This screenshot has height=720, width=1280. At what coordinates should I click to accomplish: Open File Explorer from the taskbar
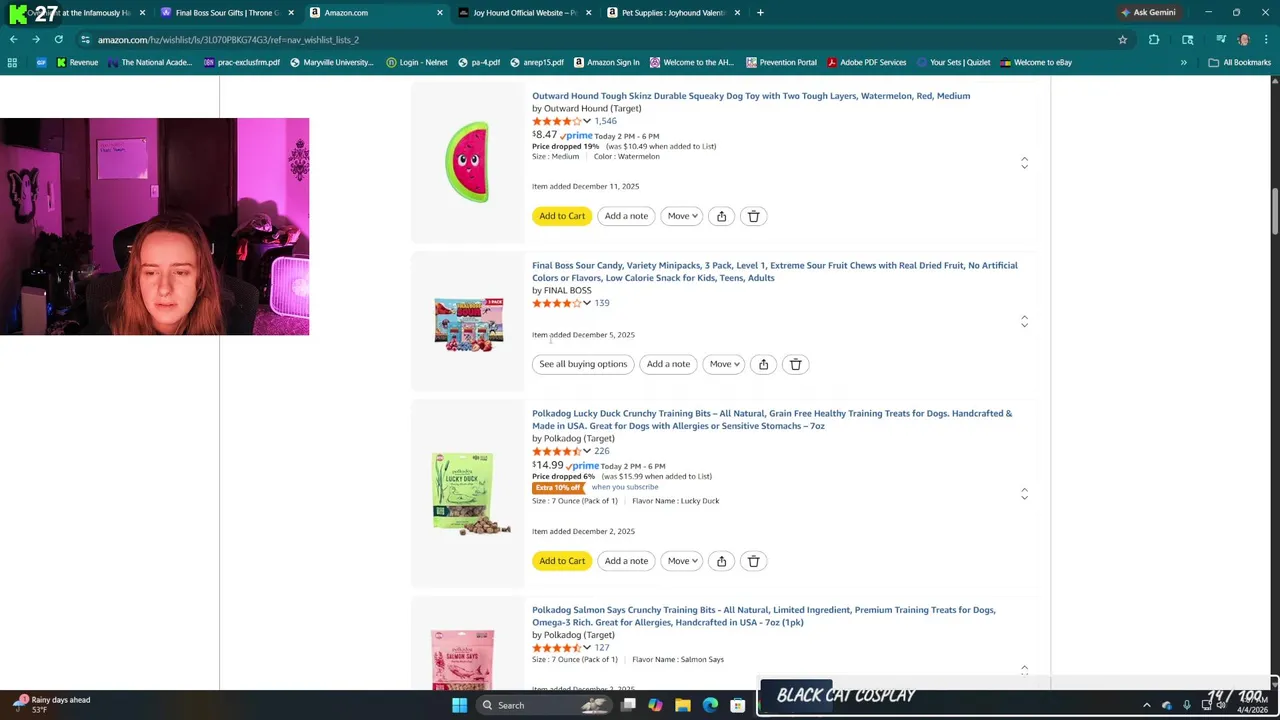point(683,705)
